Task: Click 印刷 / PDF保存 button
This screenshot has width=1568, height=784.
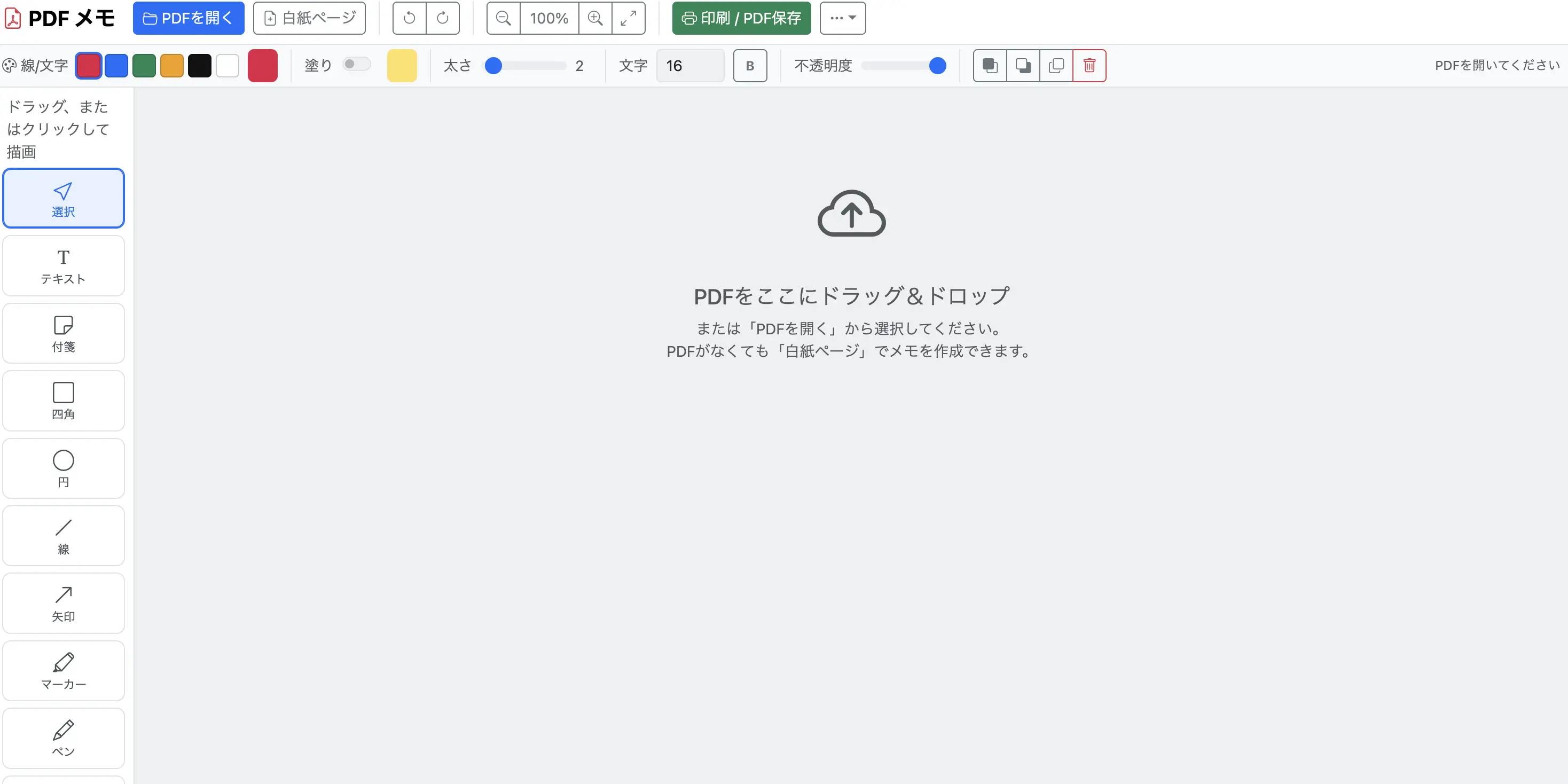Action: click(741, 18)
